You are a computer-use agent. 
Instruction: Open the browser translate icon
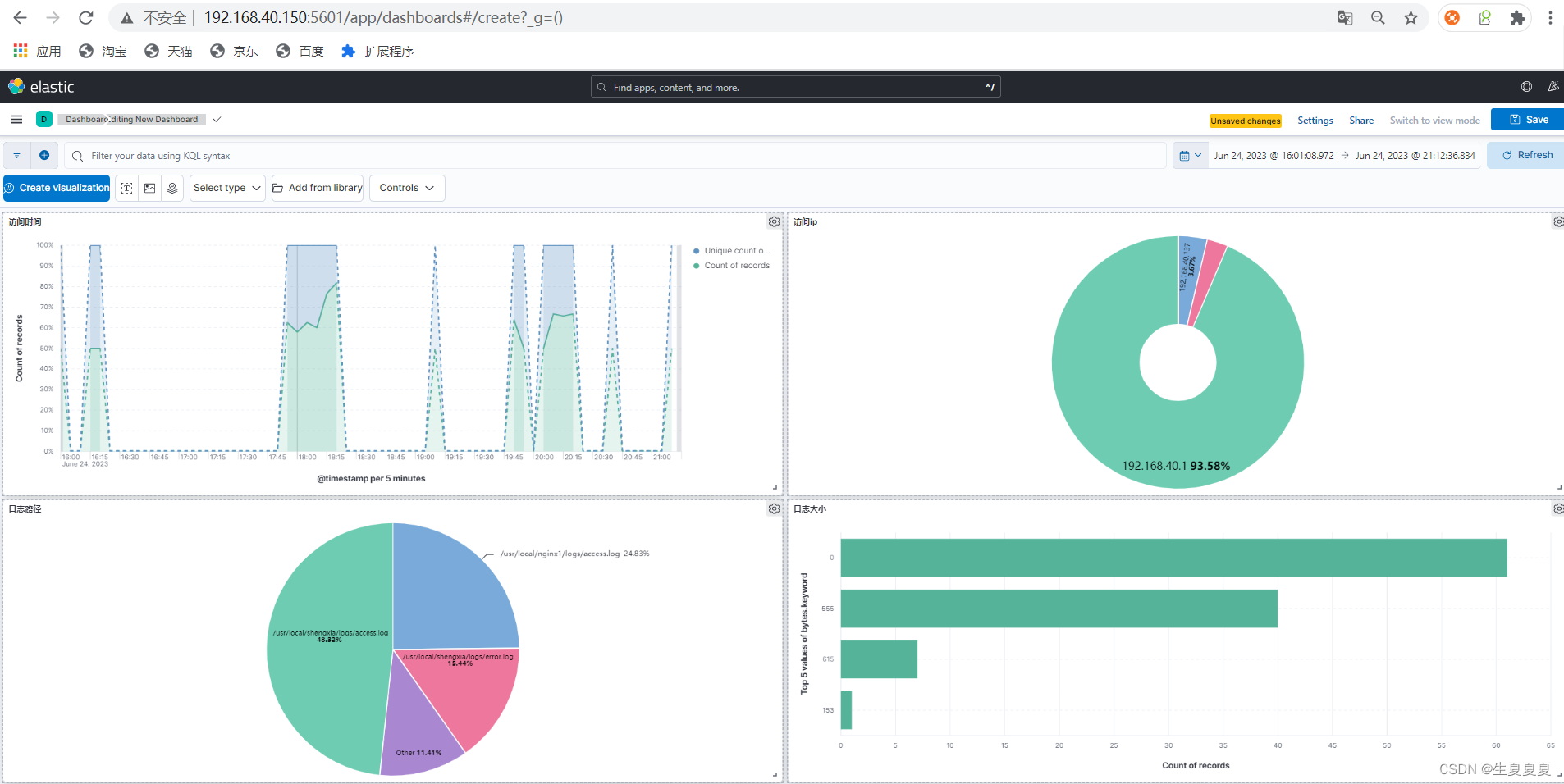click(x=1345, y=17)
